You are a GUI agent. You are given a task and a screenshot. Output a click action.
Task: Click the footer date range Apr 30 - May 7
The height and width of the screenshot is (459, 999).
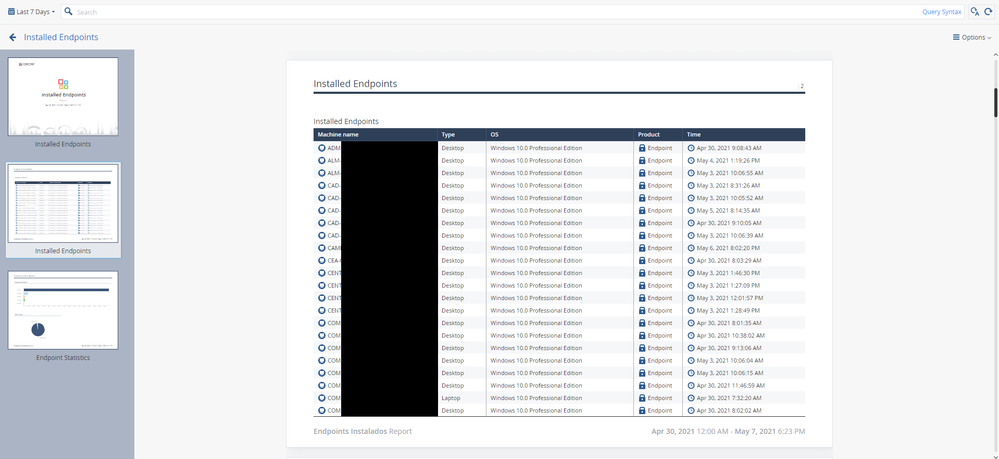(728, 432)
